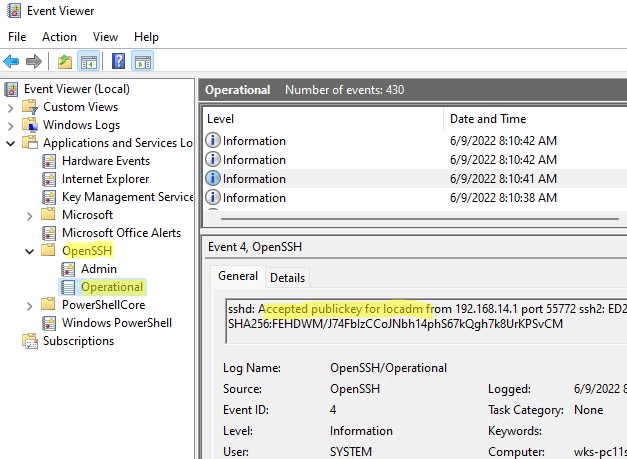The image size is (627, 459).
Task: Click the Forward arrow toolbar icon
Action: [34, 62]
